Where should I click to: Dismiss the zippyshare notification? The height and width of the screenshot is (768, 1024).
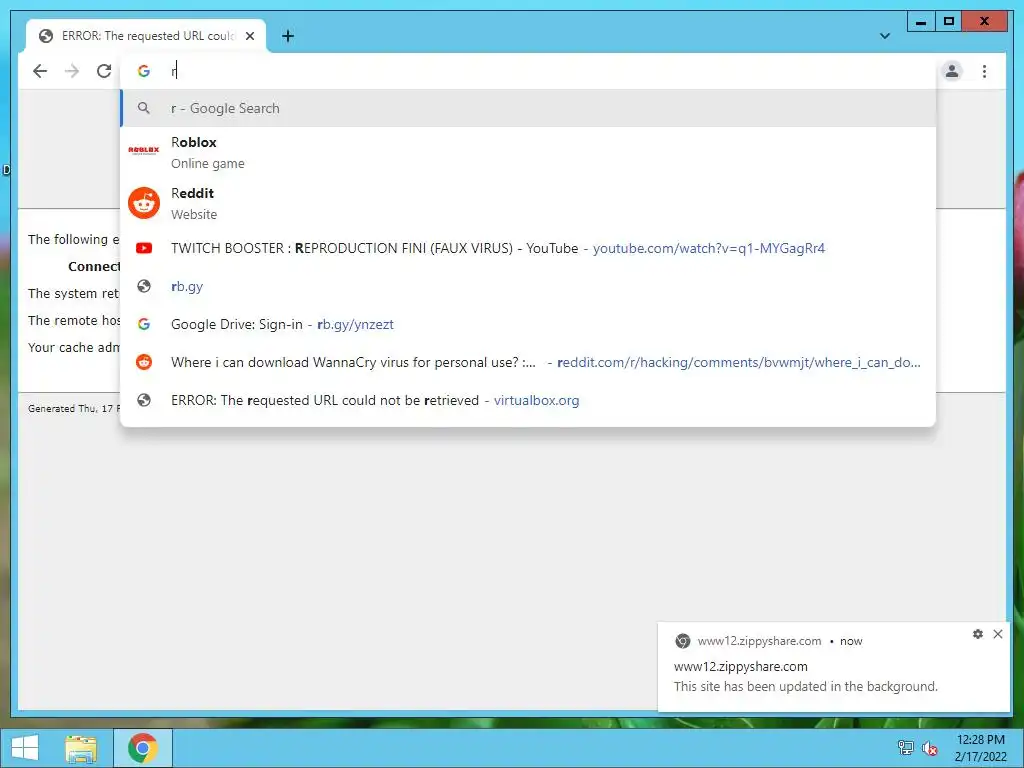point(998,634)
